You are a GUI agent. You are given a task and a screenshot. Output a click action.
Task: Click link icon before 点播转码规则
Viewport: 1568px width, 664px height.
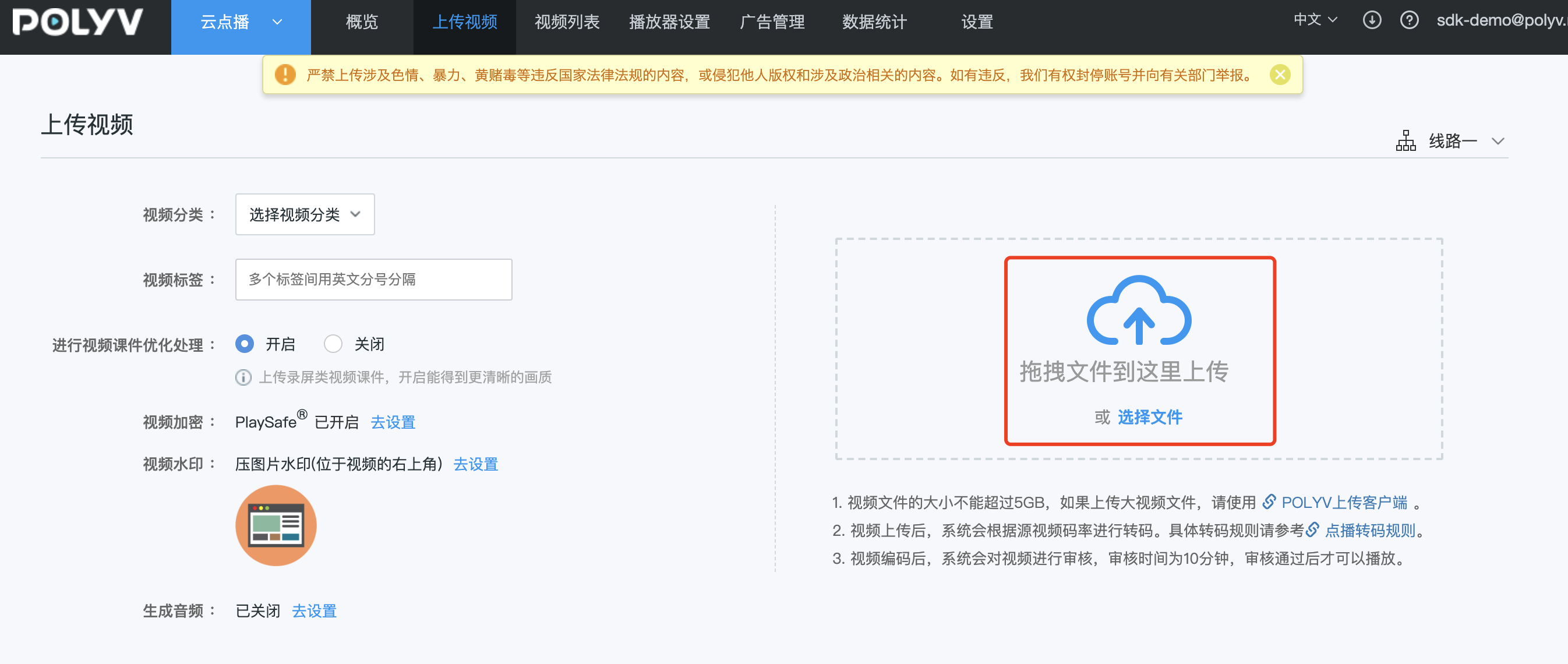point(1312,529)
